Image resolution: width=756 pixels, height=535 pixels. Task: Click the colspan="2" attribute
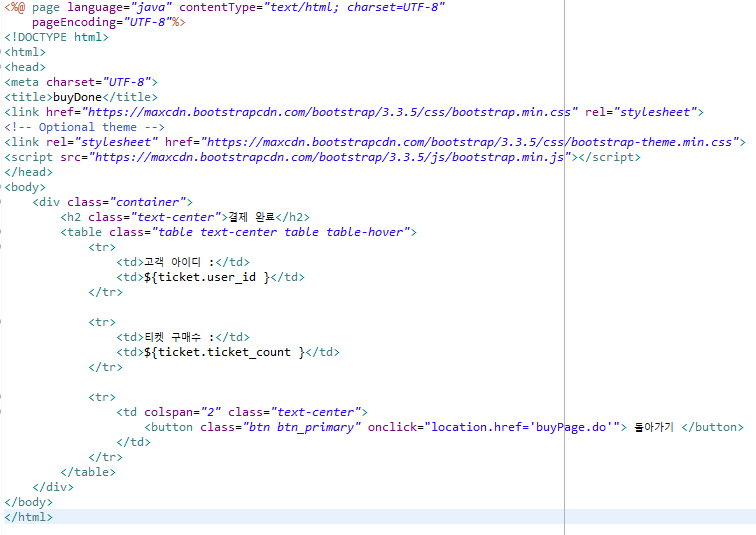pyautogui.click(x=182, y=412)
